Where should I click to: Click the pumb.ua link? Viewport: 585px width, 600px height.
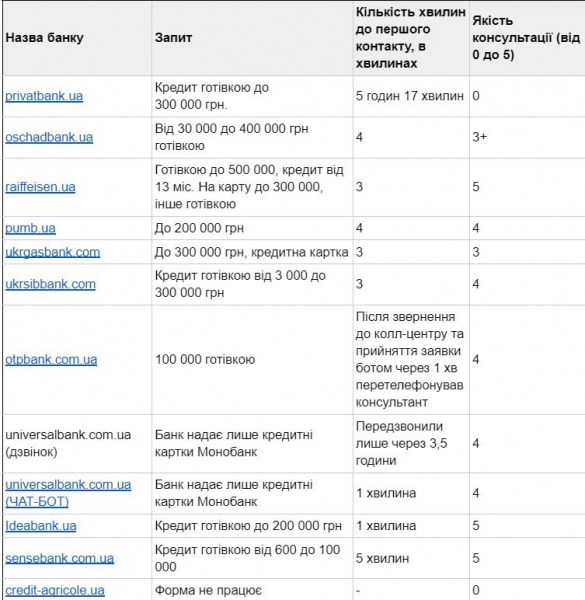point(30,228)
